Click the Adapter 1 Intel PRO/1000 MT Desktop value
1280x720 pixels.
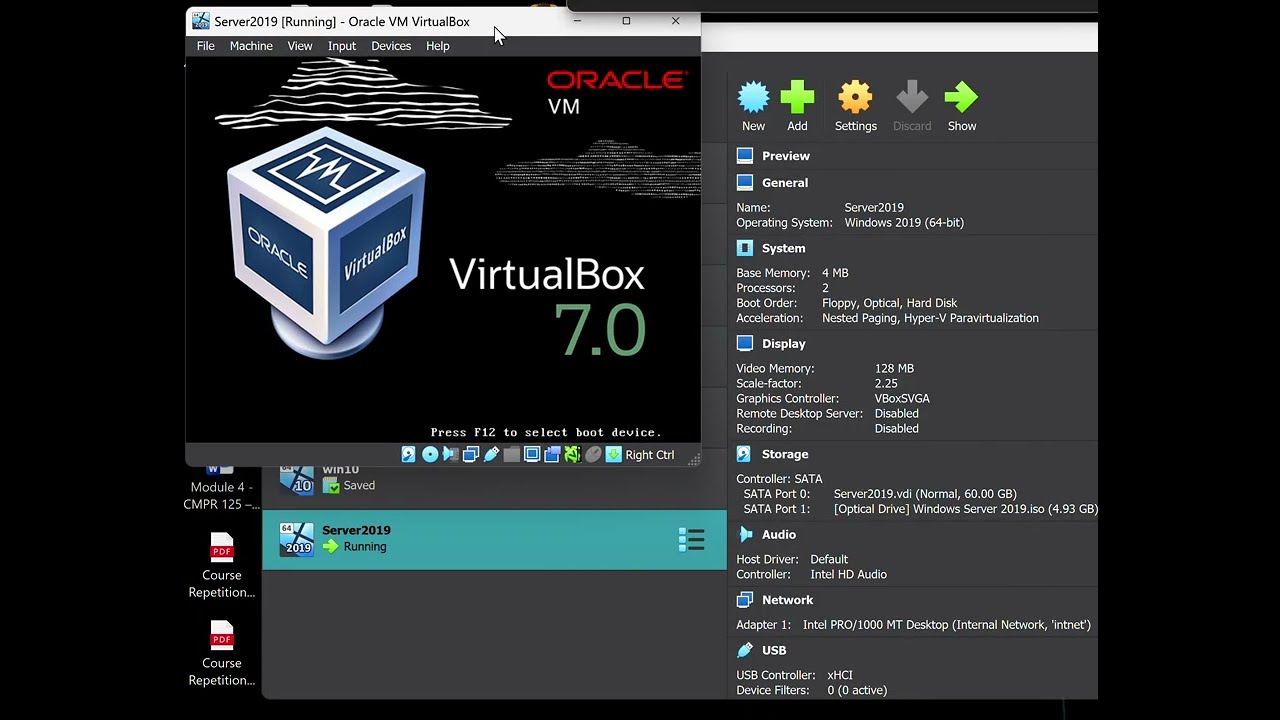pos(947,625)
